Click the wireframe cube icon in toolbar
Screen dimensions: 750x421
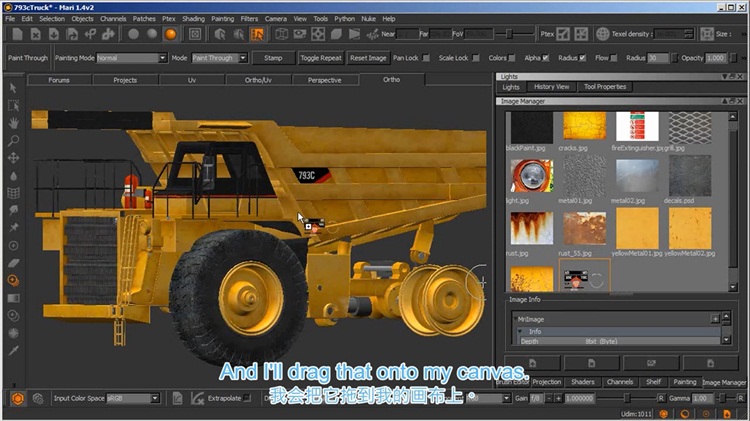(x=281, y=34)
